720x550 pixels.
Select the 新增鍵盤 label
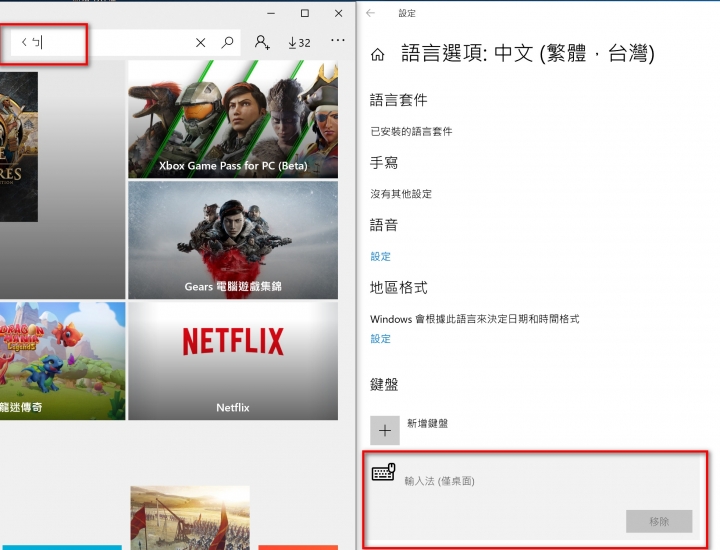[x=428, y=423]
